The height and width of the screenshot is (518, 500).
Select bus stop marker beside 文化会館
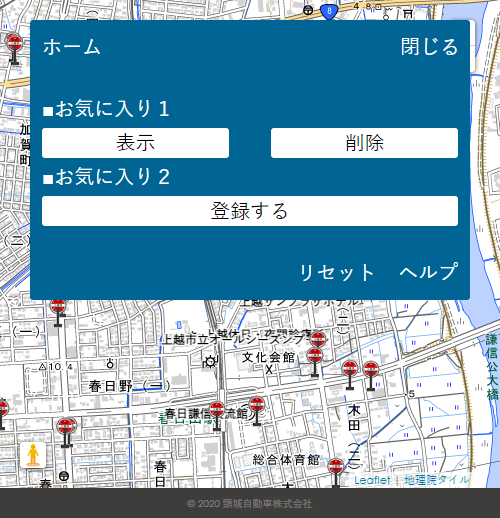315,362
